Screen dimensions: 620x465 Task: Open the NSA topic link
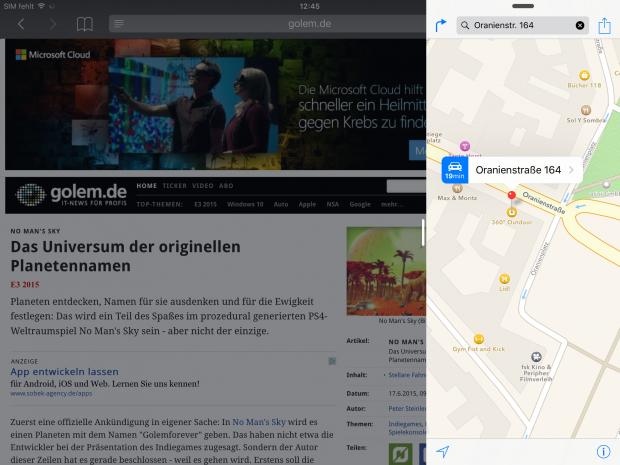tap(333, 204)
